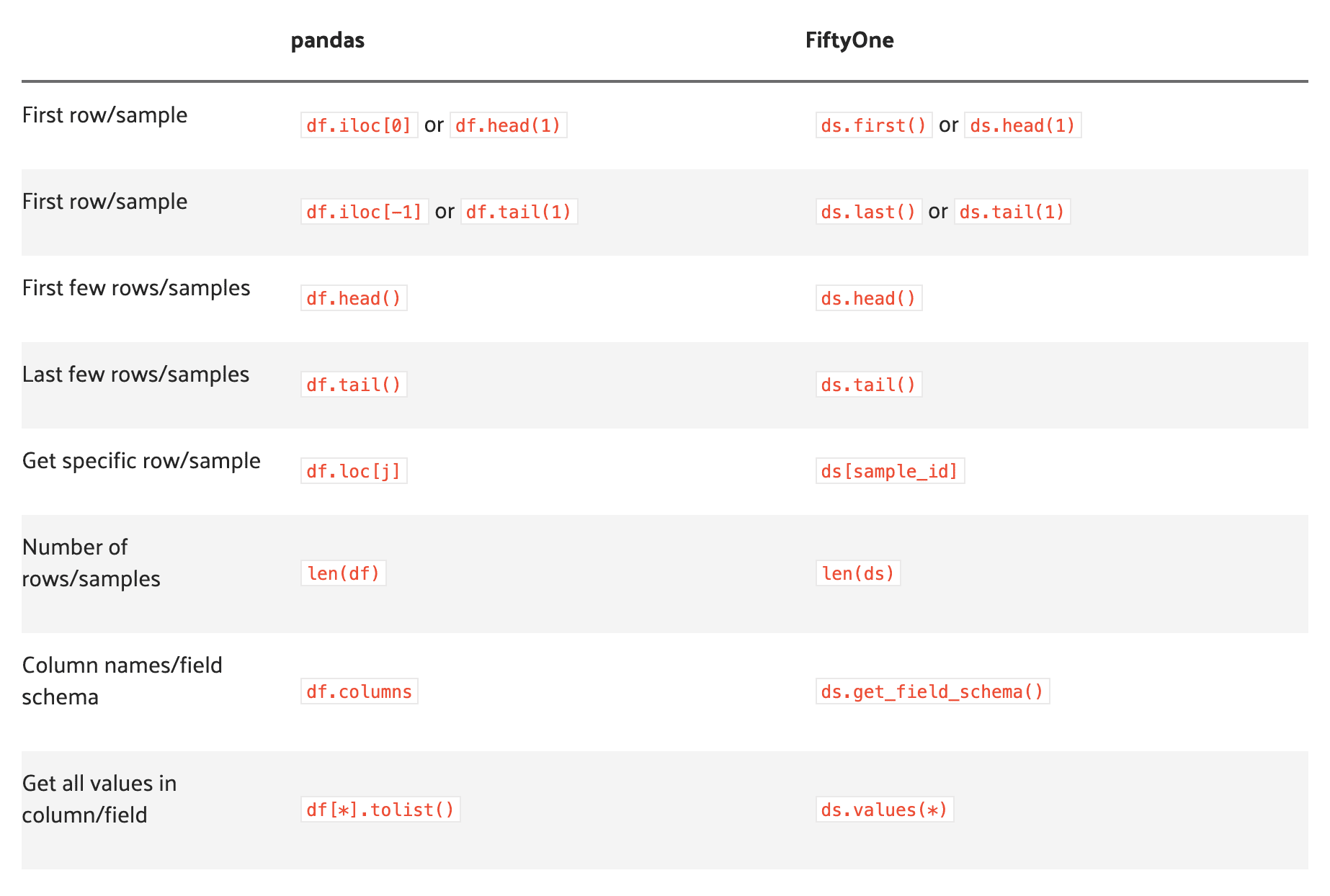Click the ds.head() code snippet
1330x896 pixels.
coord(868,298)
